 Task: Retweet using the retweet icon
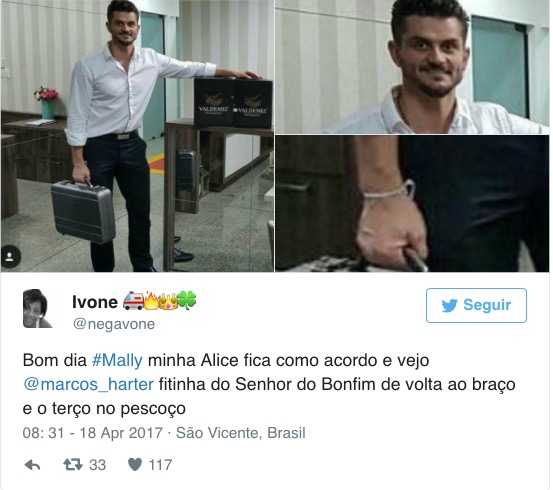pos(73,465)
